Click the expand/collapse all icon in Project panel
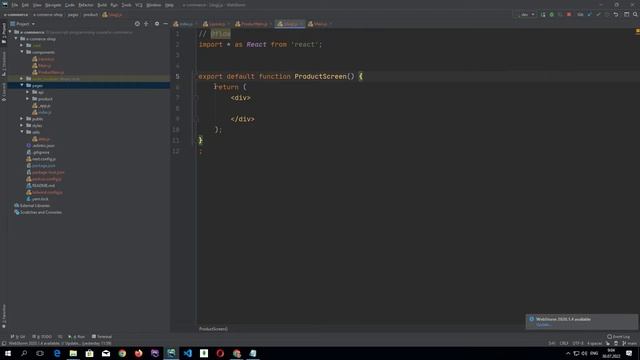The width and height of the screenshot is (640, 360). click(x=146, y=24)
